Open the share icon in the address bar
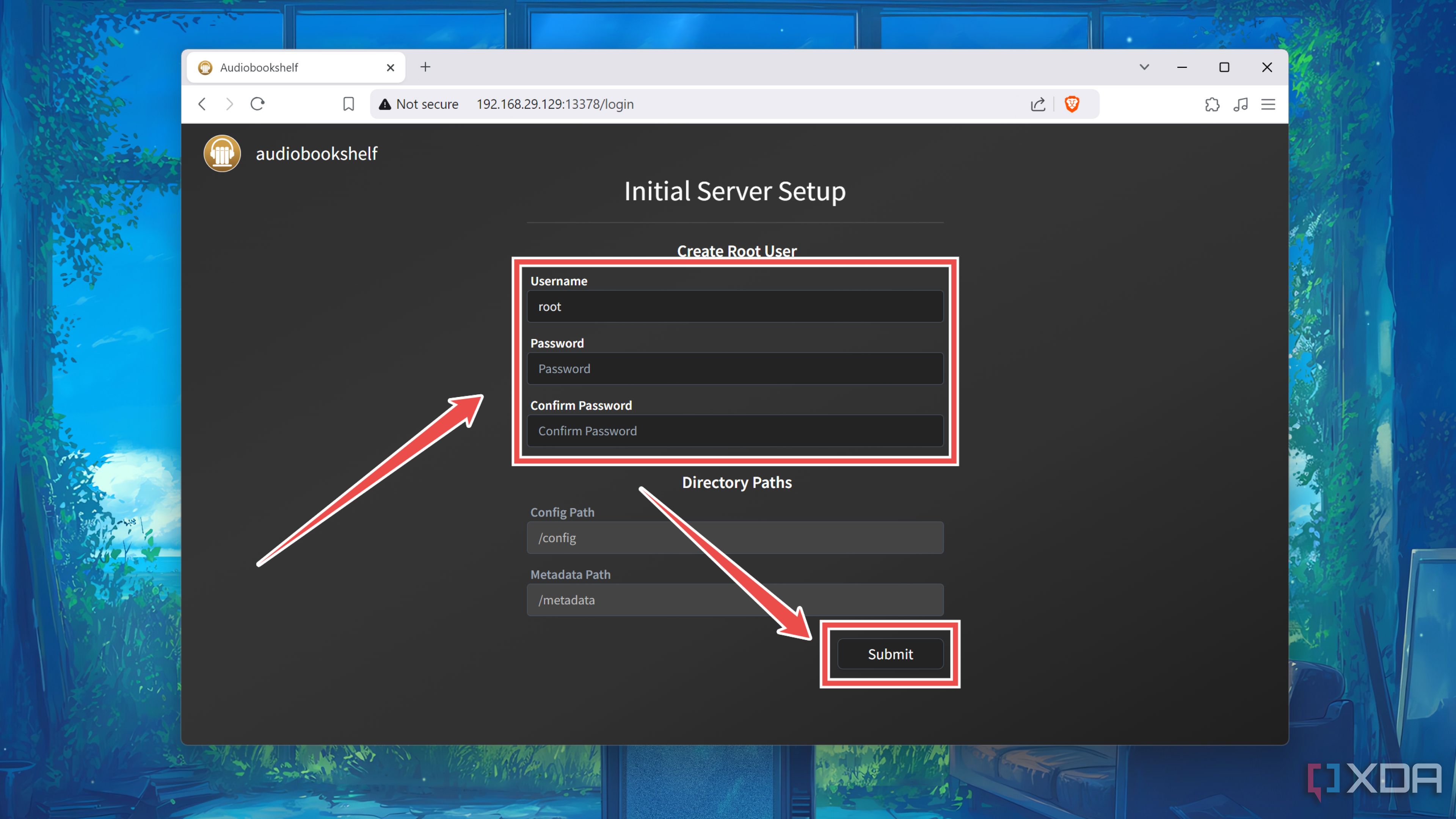 pos(1038,104)
